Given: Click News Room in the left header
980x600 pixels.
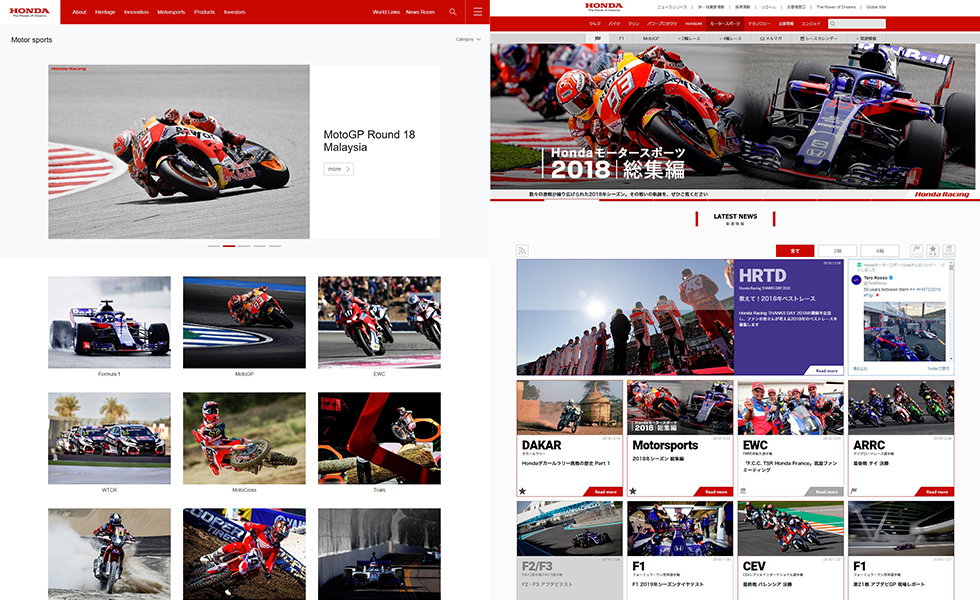Looking at the screenshot, I should tap(420, 12).
